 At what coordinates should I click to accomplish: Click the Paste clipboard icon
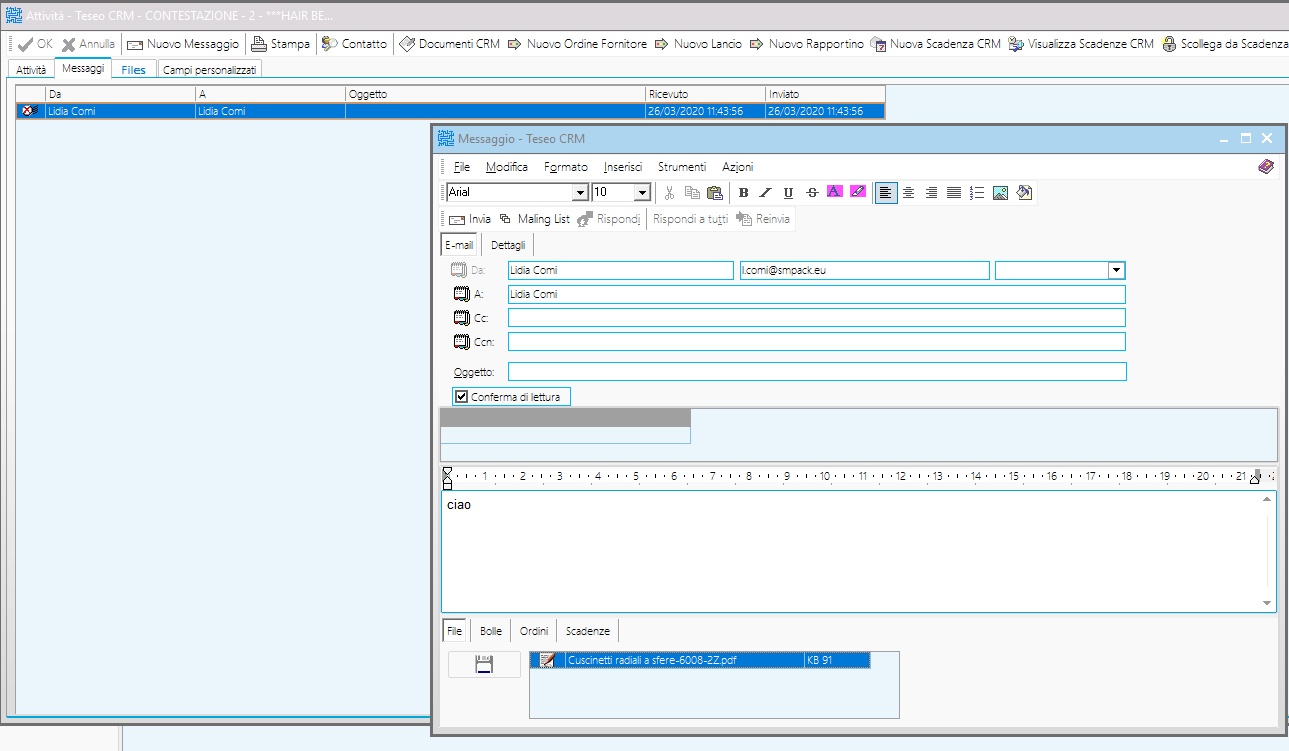click(714, 193)
